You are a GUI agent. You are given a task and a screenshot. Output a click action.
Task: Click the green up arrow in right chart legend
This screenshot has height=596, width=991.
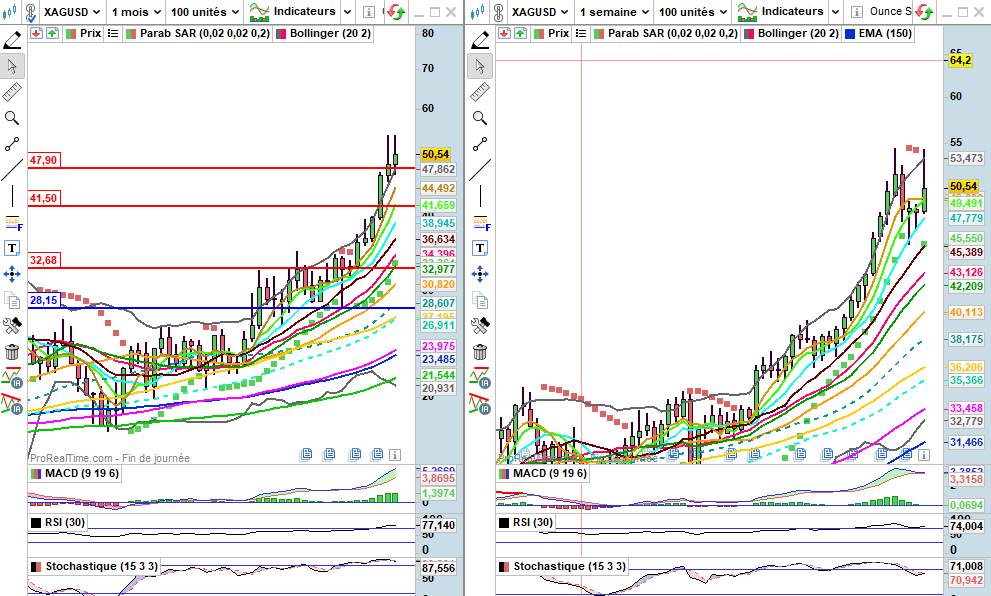[518, 33]
